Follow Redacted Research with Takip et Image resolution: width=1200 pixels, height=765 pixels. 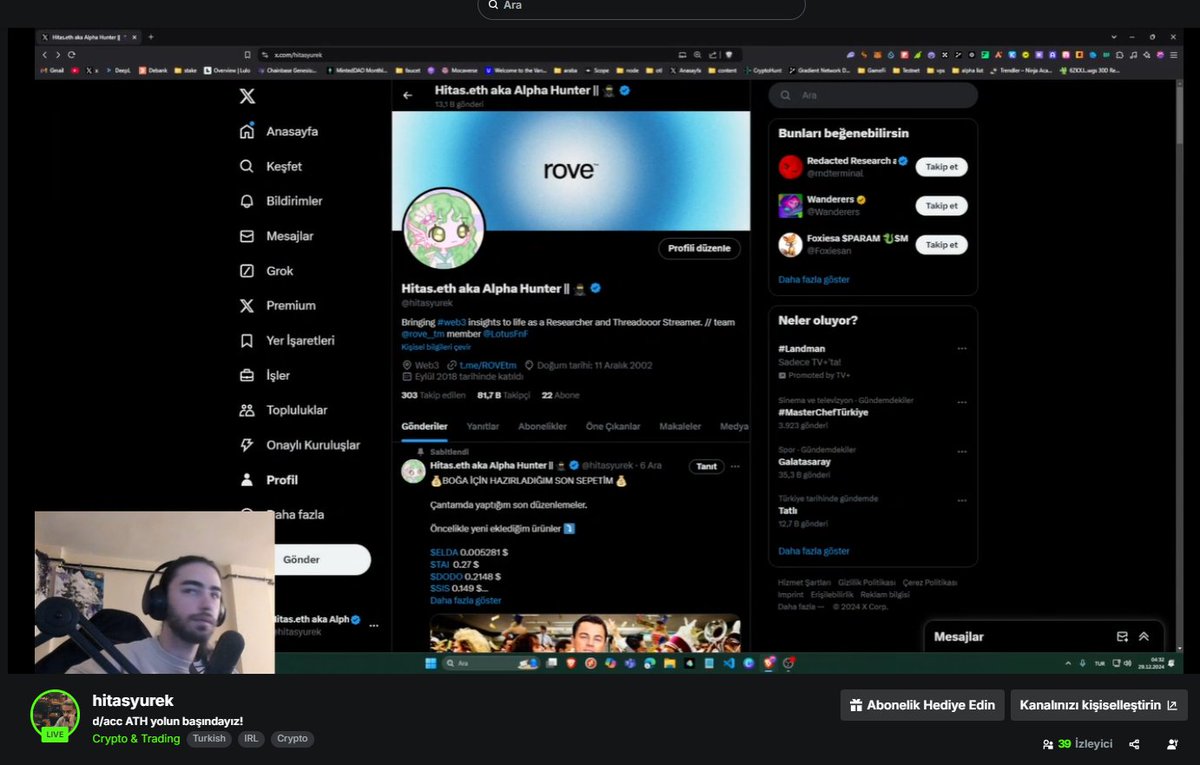pos(942,167)
